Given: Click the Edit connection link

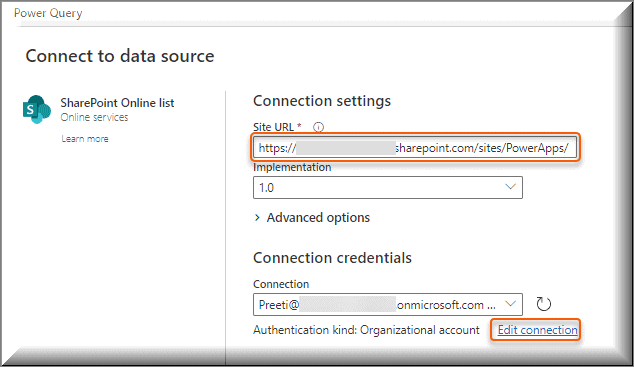Looking at the screenshot, I should [537, 330].
